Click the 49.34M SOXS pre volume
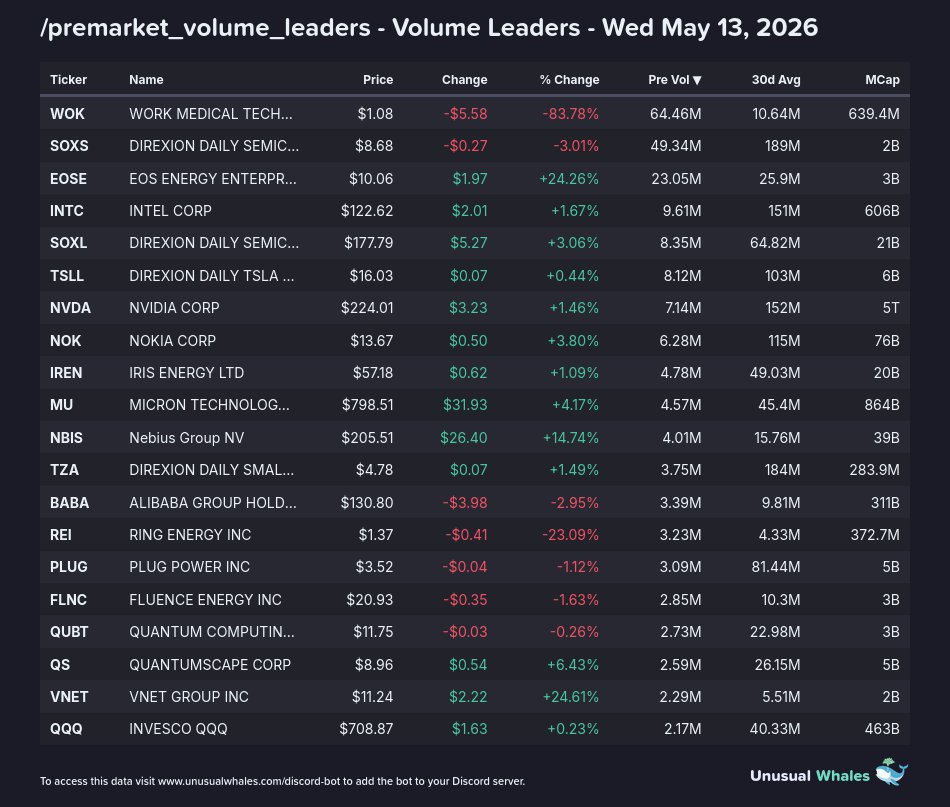Viewport: 950px width, 807px height. click(676, 146)
